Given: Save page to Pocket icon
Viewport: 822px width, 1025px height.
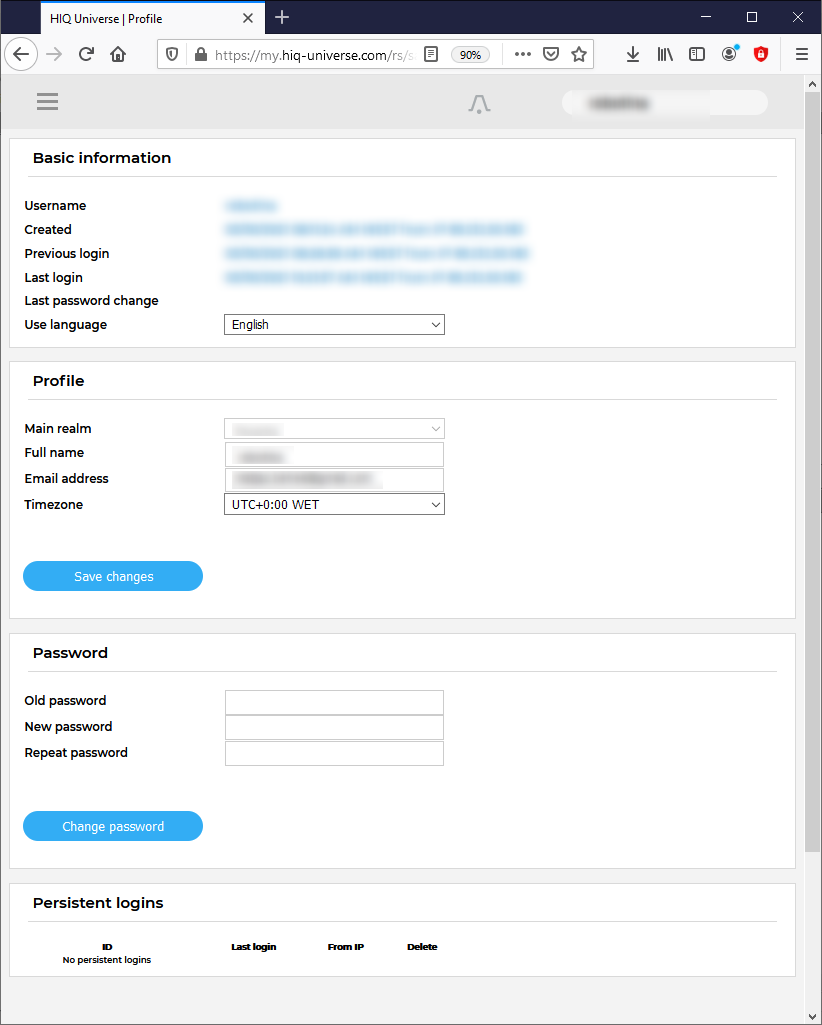Looking at the screenshot, I should coord(551,55).
